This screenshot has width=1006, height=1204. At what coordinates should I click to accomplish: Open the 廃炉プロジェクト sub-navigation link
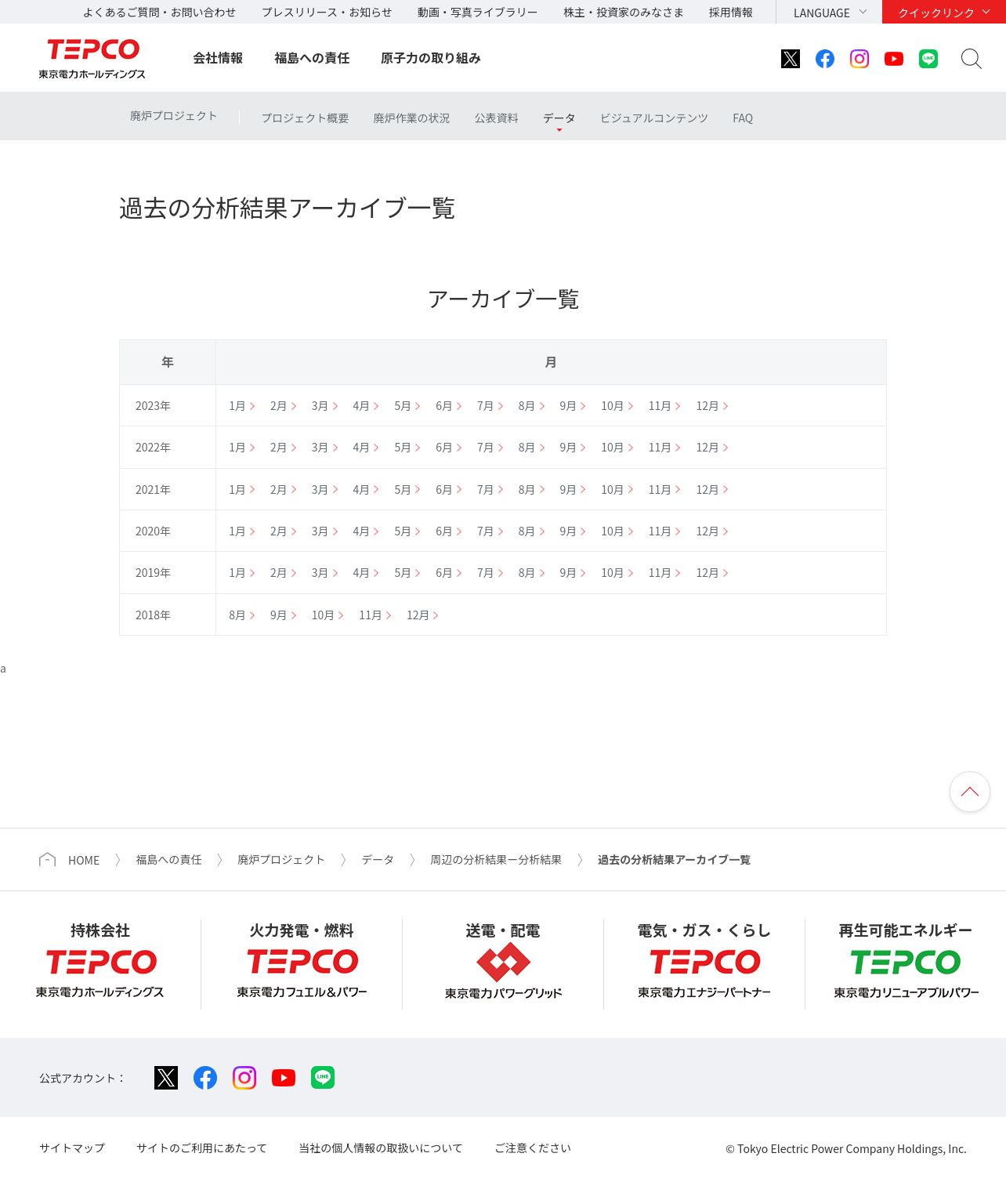pyautogui.click(x=174, y=116)
